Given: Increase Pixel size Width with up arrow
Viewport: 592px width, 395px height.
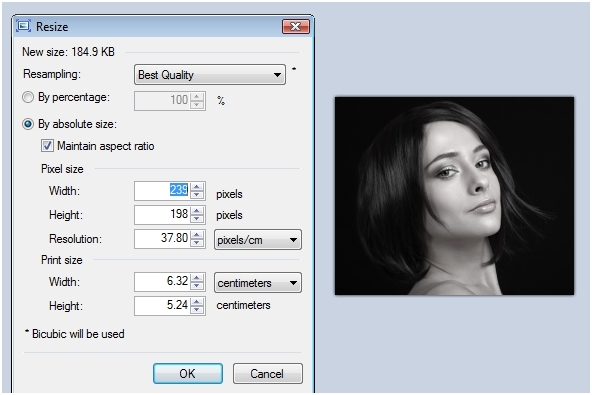Looking at the screenshot, I should [197, 187].
